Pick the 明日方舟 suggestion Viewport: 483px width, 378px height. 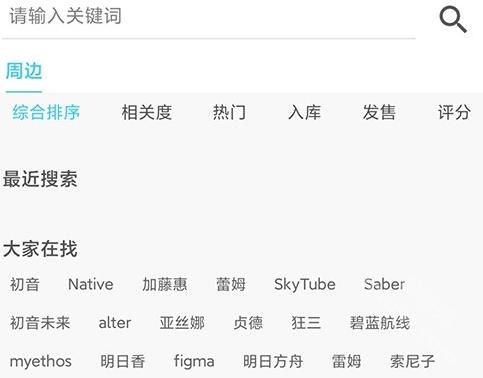coord(273,361)
